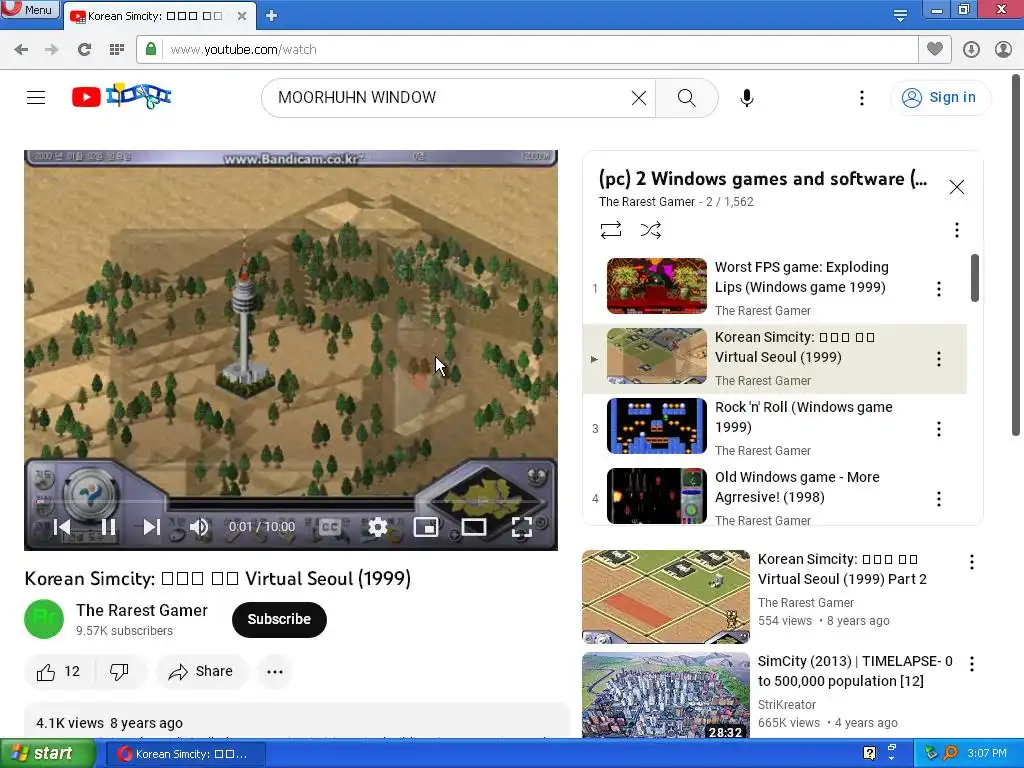Open playlist options three-dot menu
Image resolution: width=1024 pixels, height=768 pixels.
point(957,230)
